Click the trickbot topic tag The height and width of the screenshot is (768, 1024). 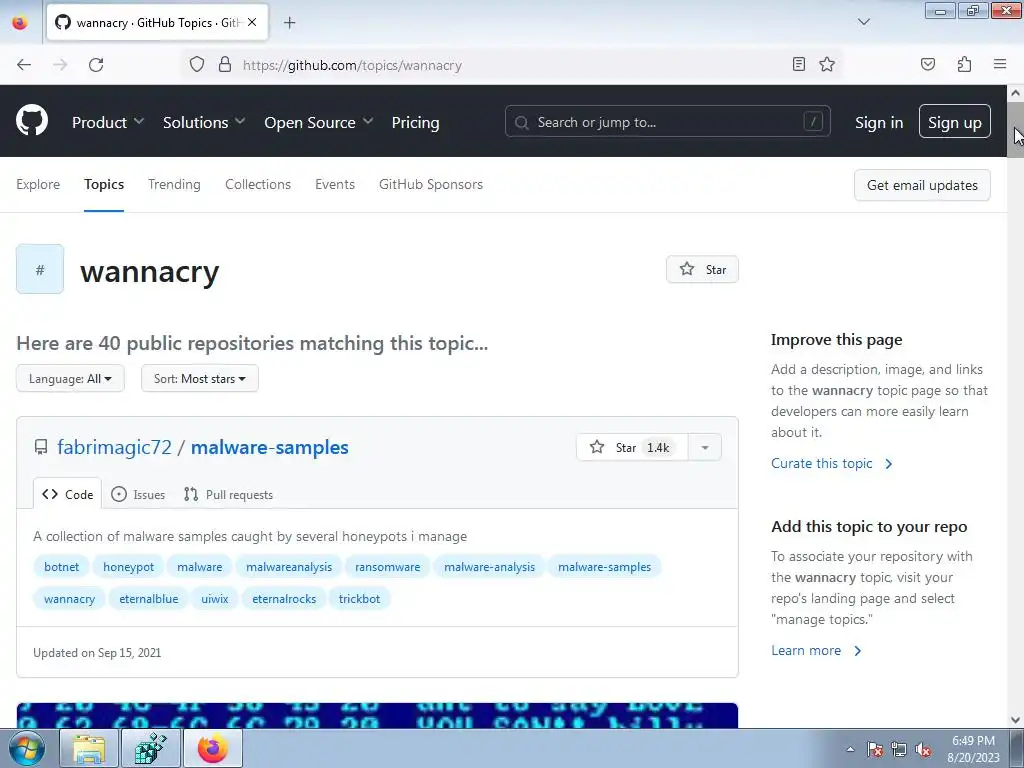point(359,599)
